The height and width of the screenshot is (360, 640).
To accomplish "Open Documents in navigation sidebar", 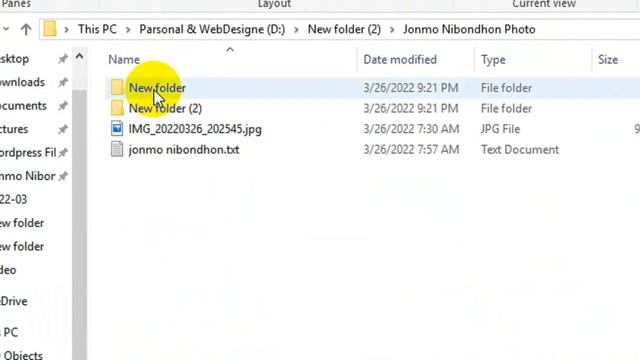I will coord(23,106).
